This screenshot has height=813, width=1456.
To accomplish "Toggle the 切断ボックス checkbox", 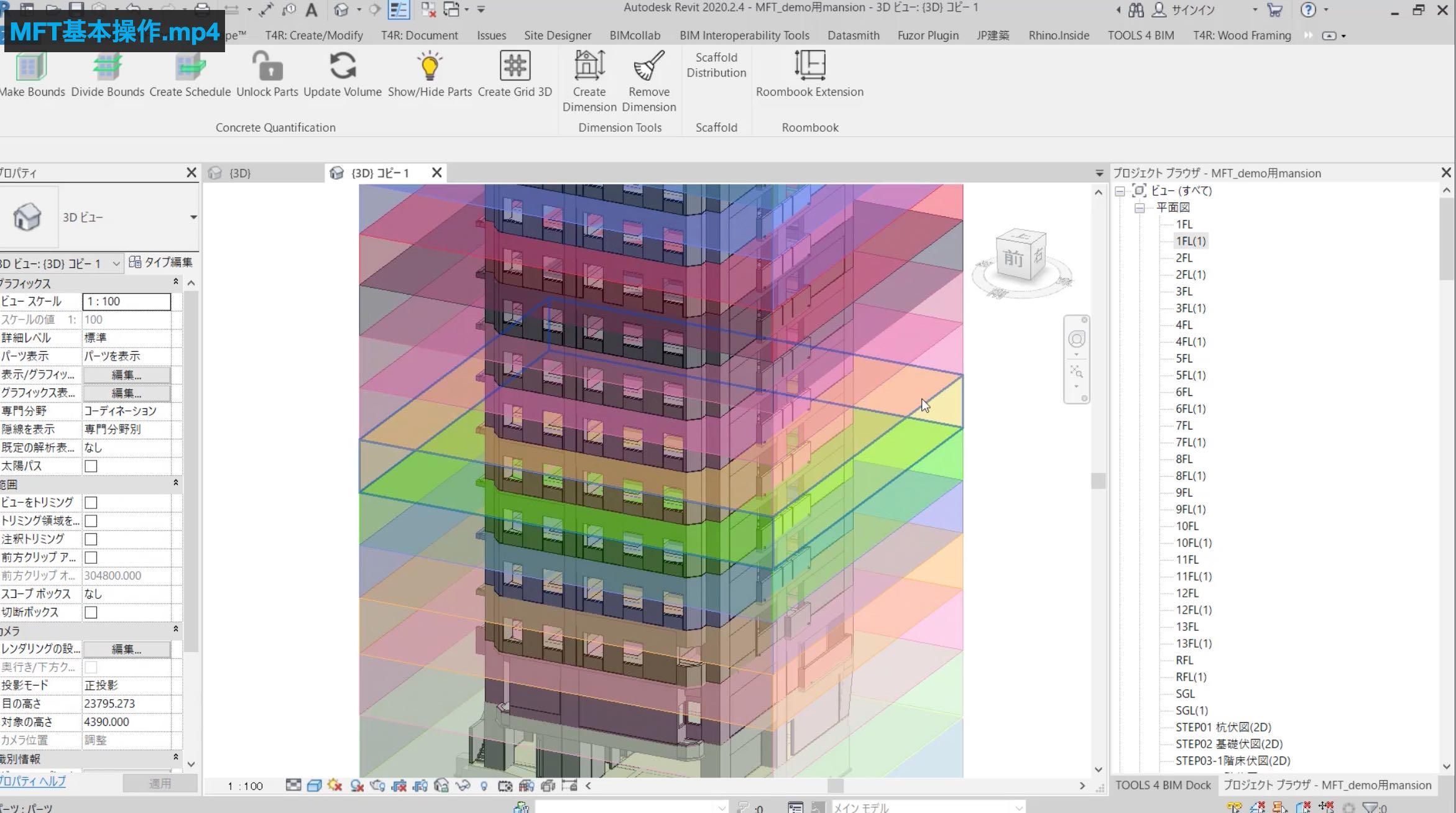I will [x=91, y=612].
